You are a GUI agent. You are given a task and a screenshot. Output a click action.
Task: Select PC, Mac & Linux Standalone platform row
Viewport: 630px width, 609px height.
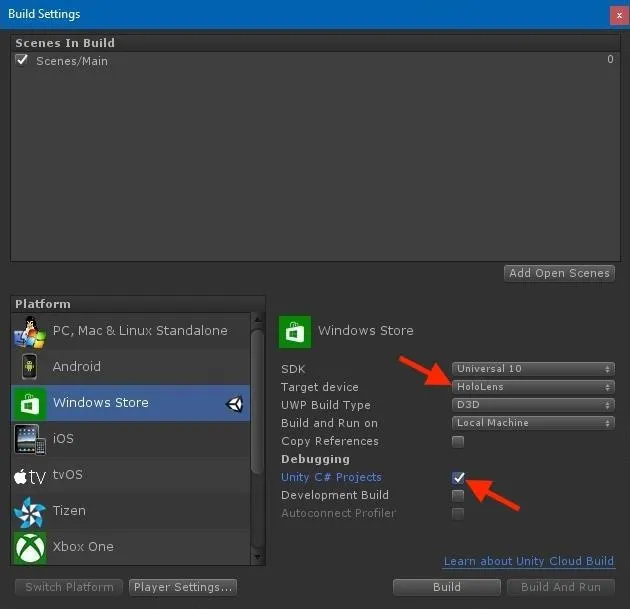pyautogui.click(x=131, y=331)
